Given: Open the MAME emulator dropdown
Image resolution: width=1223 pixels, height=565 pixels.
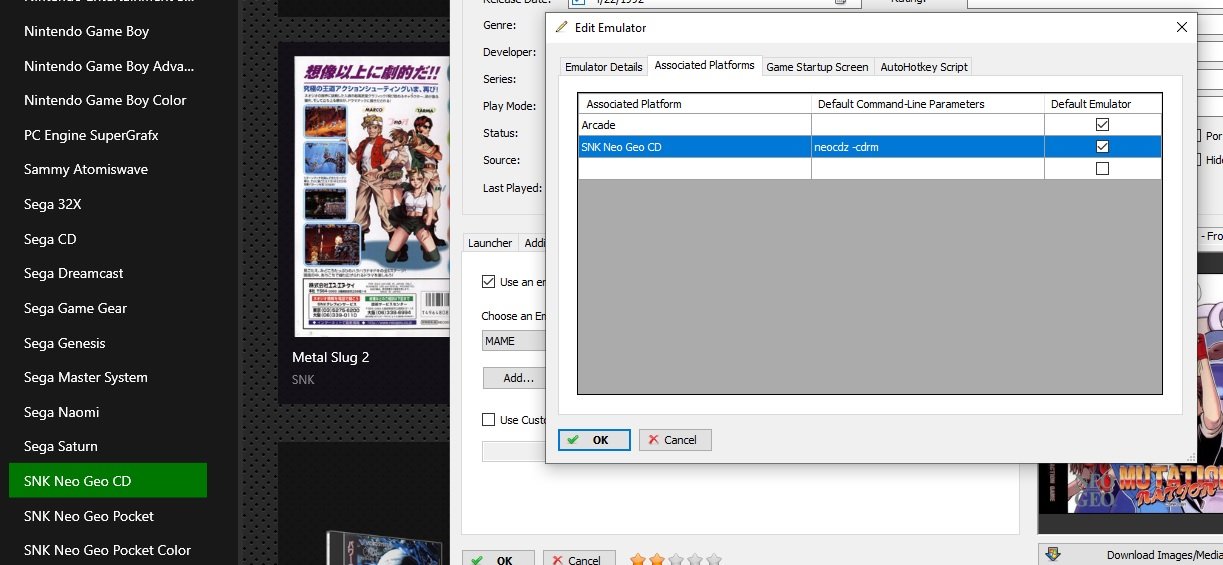Looking at the screenshot, I should pyautogui.click(x=513, y=341).
